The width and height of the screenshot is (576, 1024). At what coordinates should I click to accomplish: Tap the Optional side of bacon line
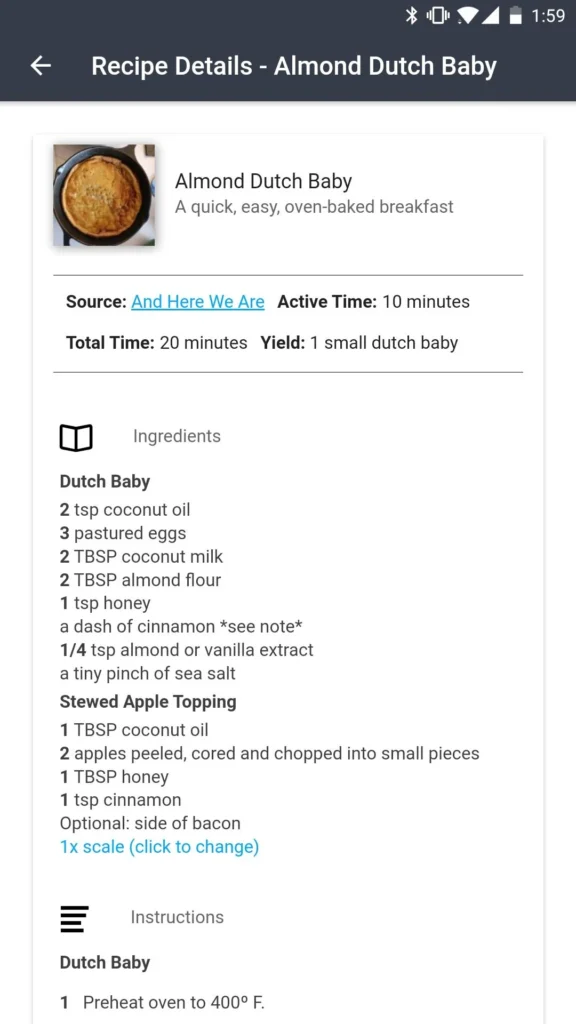coord(150,824)
